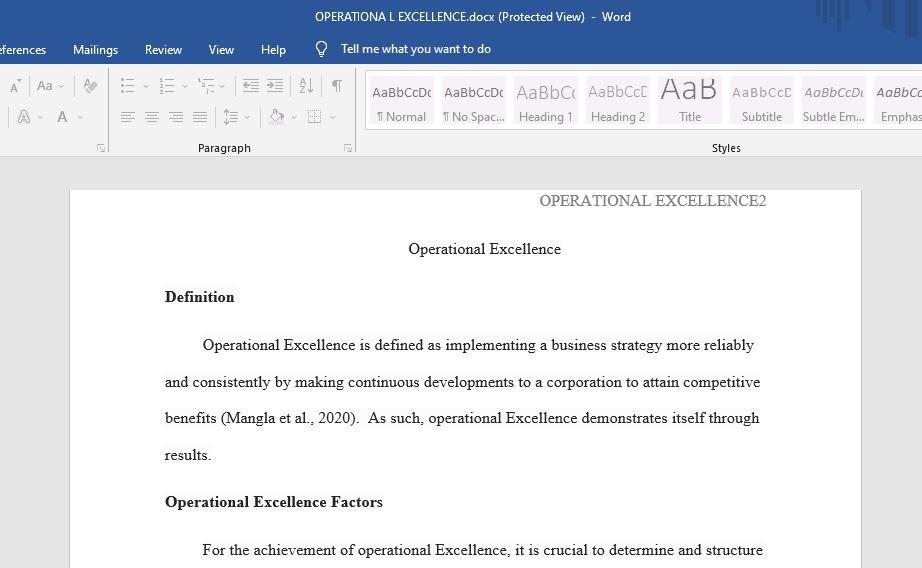Click the Definition heading
This screenshot has height=568, width=922.
click(x=199, y=297)
